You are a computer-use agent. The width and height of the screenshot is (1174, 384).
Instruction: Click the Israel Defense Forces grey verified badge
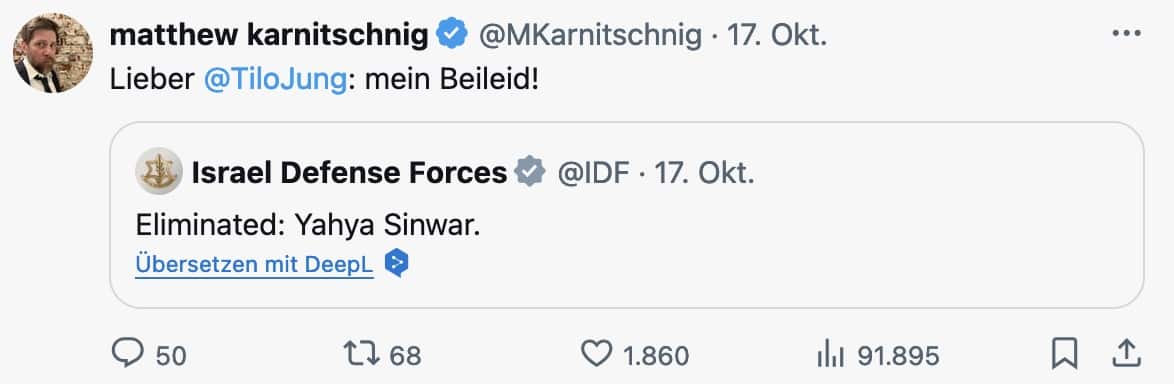pyautogui.click(x=530, y=172)
